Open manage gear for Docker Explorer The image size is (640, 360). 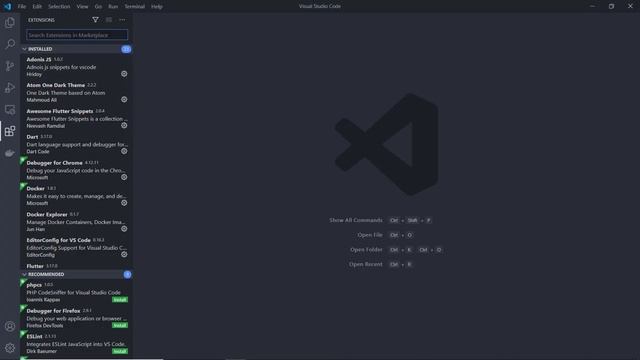click(124, 229)
